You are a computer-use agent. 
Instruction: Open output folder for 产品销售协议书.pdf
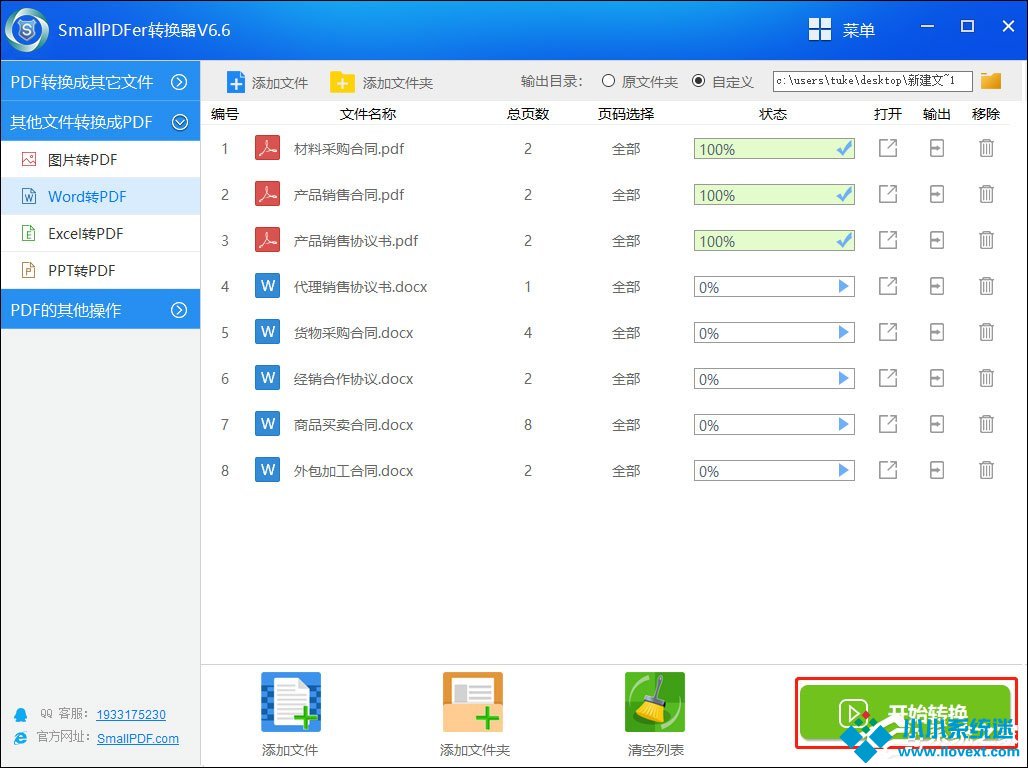[x=936, y=241]
